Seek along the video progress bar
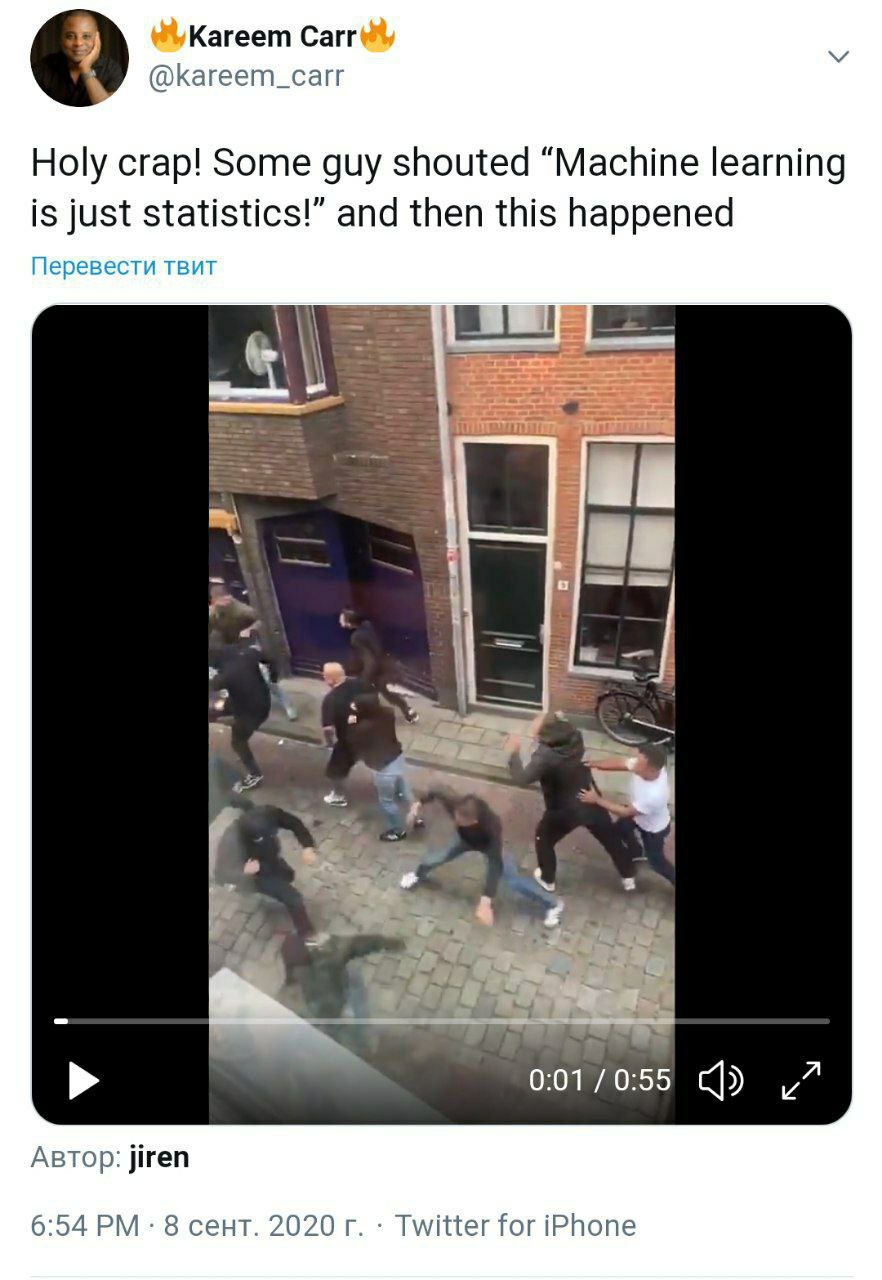The height and width of the screenshot is (1280, 882). point(441,1021)
